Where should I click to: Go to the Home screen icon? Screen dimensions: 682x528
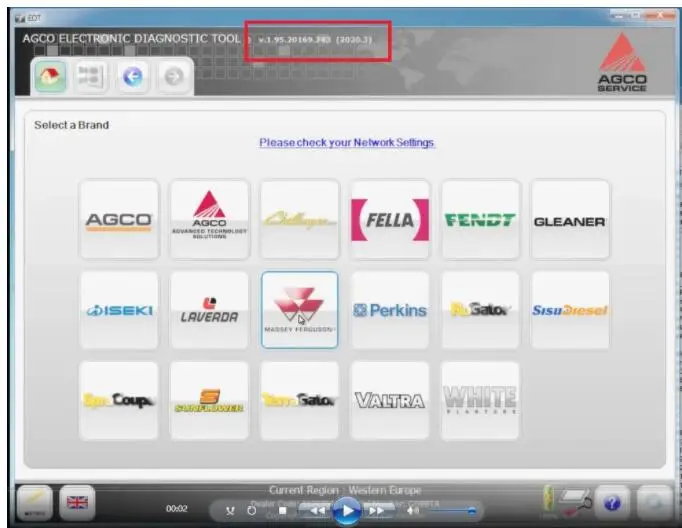(x=50, y=77)
